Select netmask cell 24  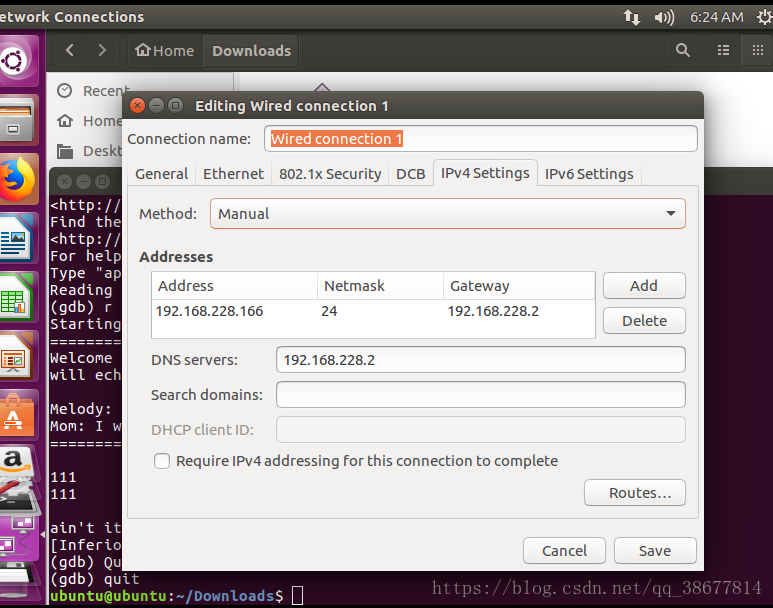tap(329, 311)
